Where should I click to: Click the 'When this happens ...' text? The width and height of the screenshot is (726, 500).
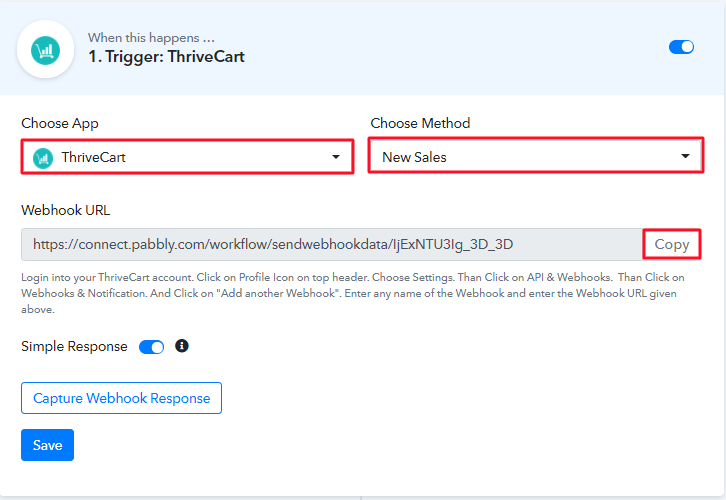tap(151, 38)
